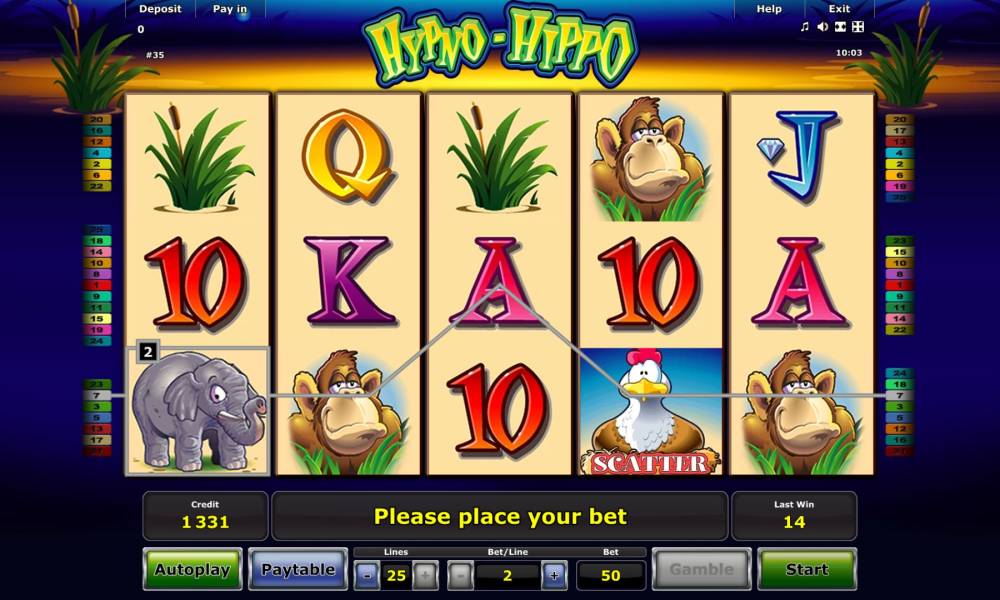This screenshot has width=1000, height=600.
Task: Decrease the number of lines with minus
Action: (368, 576)
